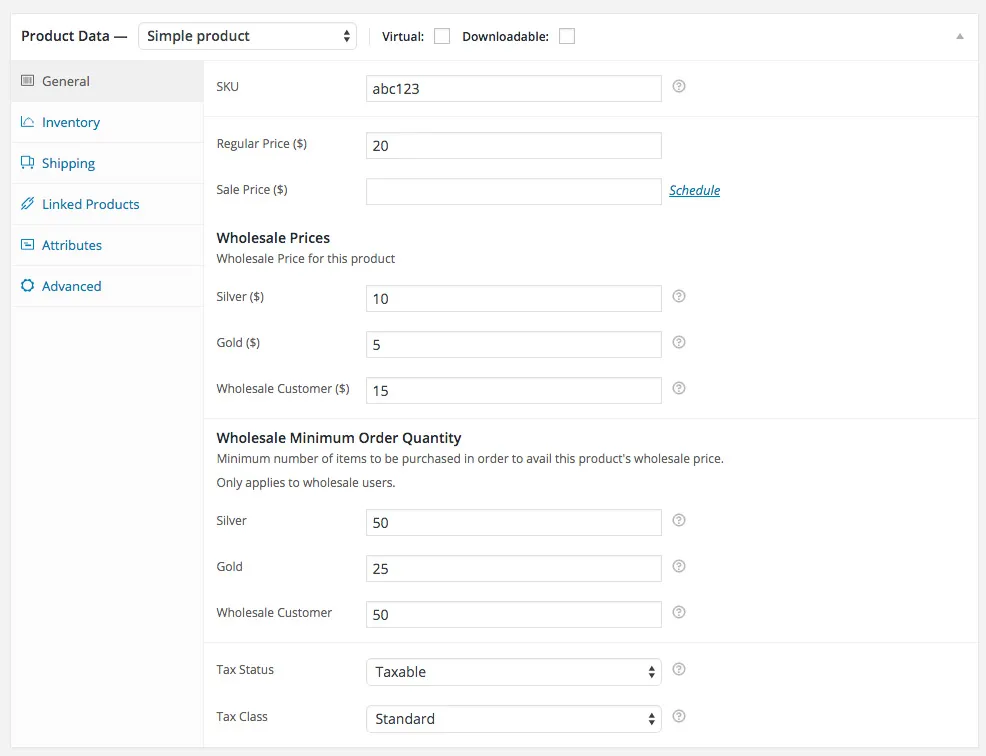Open the Advanced tab

coord(71,285)
